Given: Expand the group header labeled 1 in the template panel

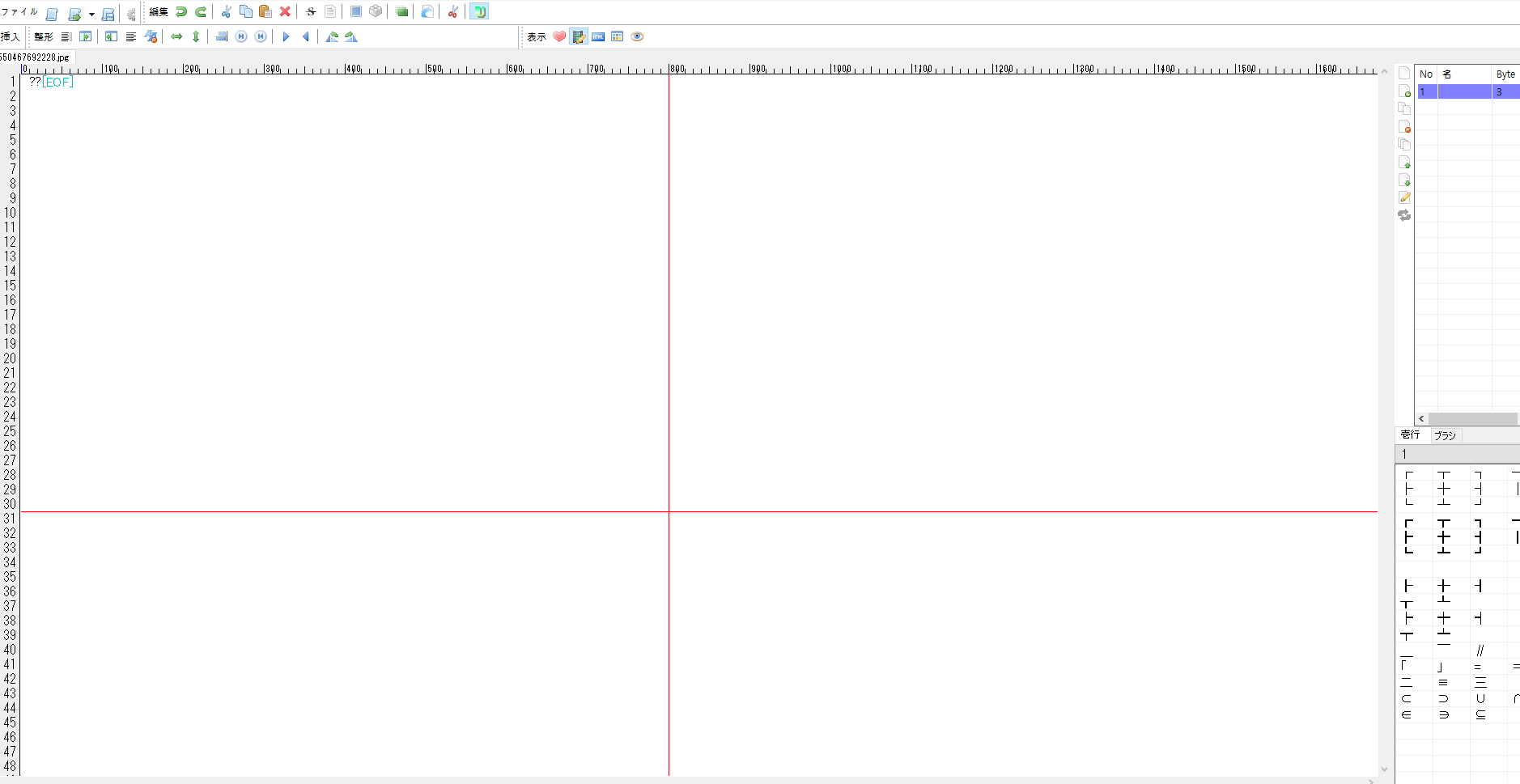Looking at the screenshot, I should 1457,454.
